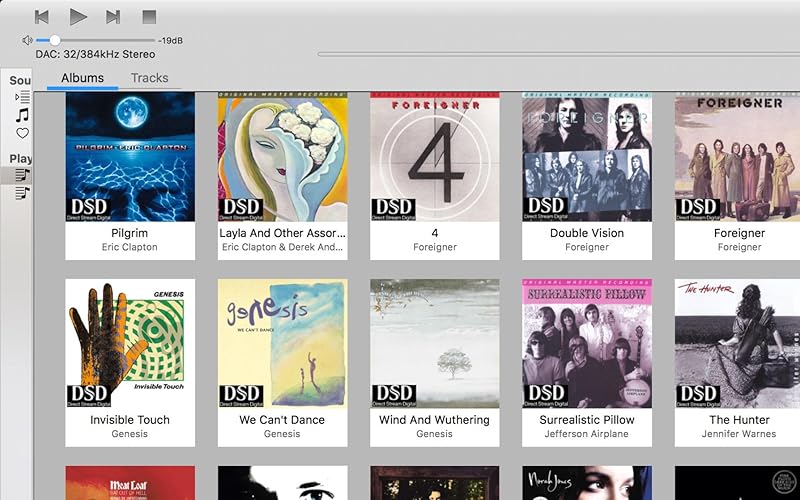Click the DSD badge on Pilgrim cover

pyautogui.click(x=88, y=209)
